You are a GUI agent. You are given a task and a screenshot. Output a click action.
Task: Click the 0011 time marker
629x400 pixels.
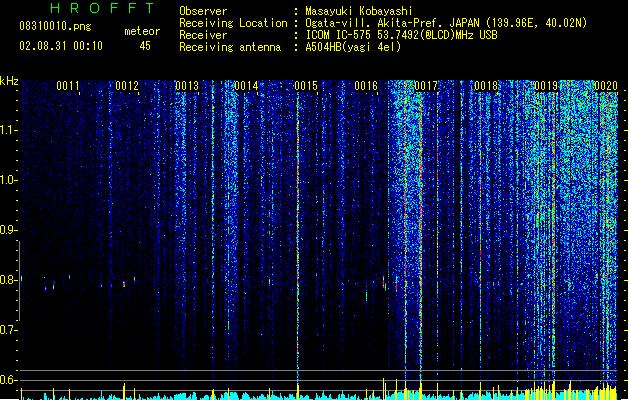point(67,86)
